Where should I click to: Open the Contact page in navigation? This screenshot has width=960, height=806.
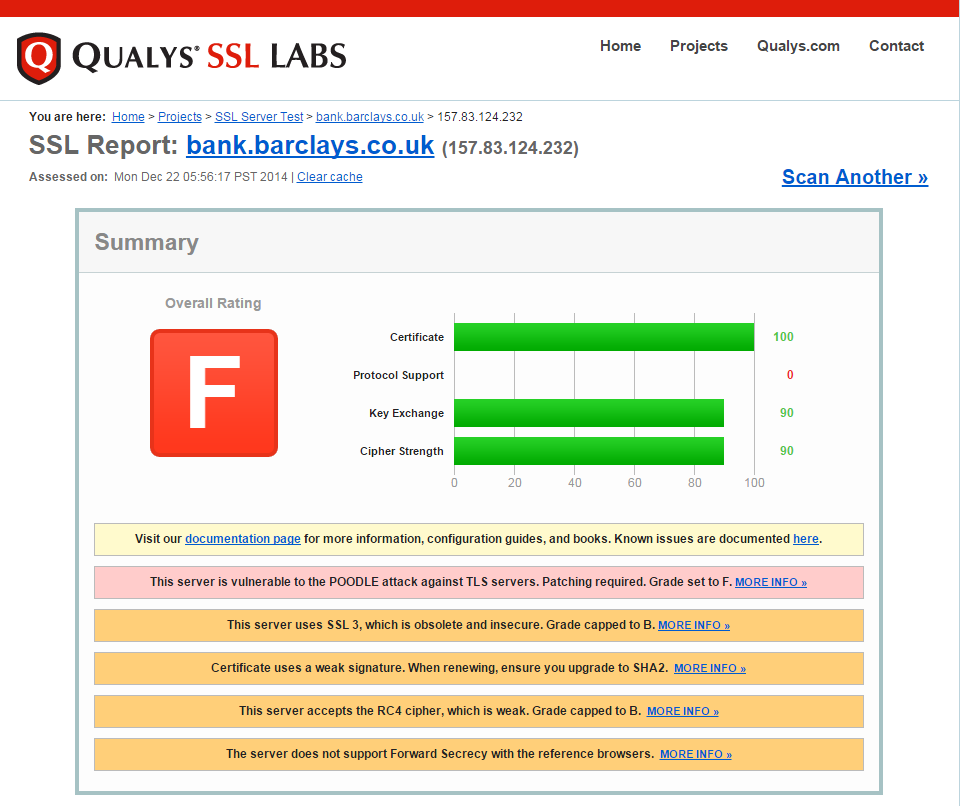coord(896,46)
